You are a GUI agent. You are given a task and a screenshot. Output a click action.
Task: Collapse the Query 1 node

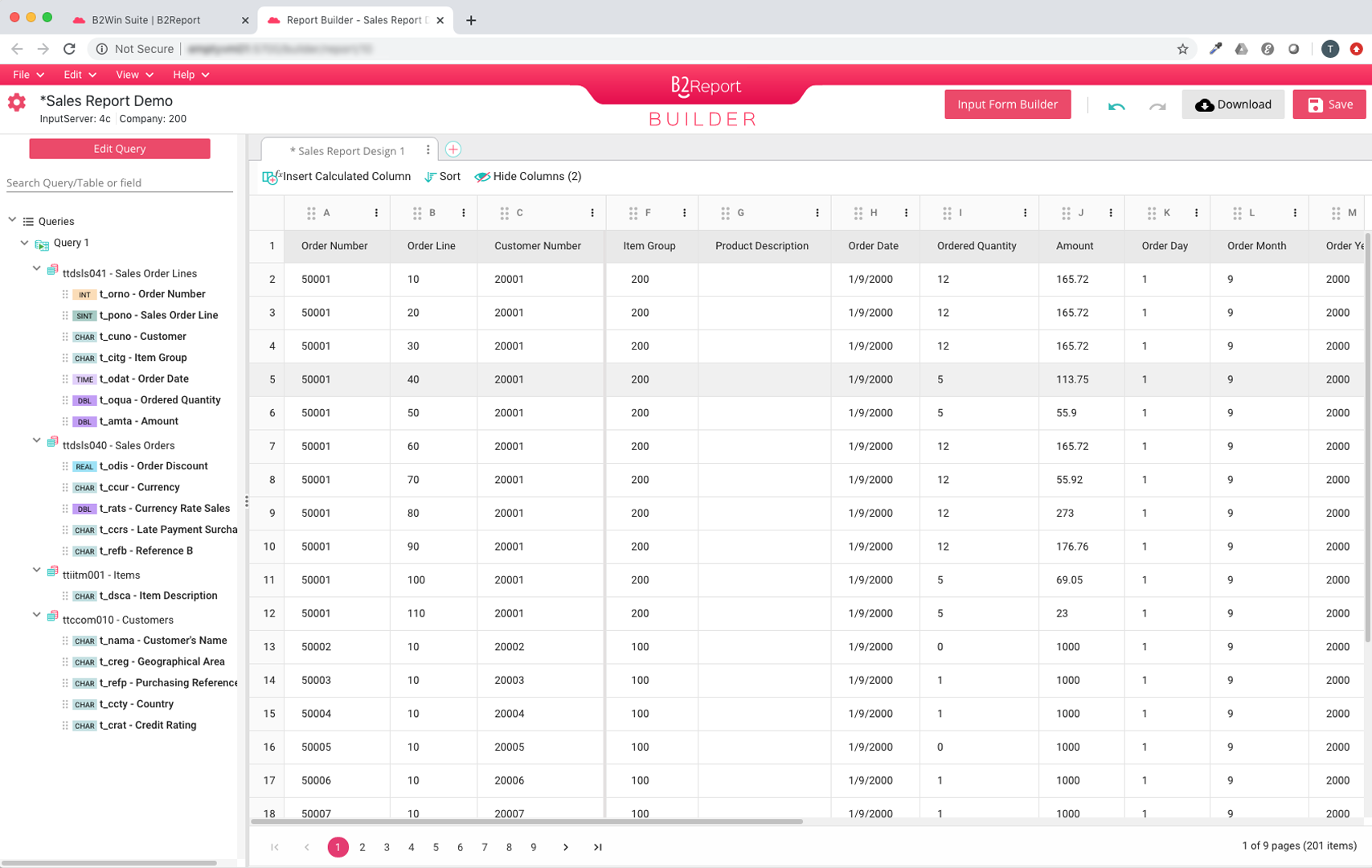24,242
